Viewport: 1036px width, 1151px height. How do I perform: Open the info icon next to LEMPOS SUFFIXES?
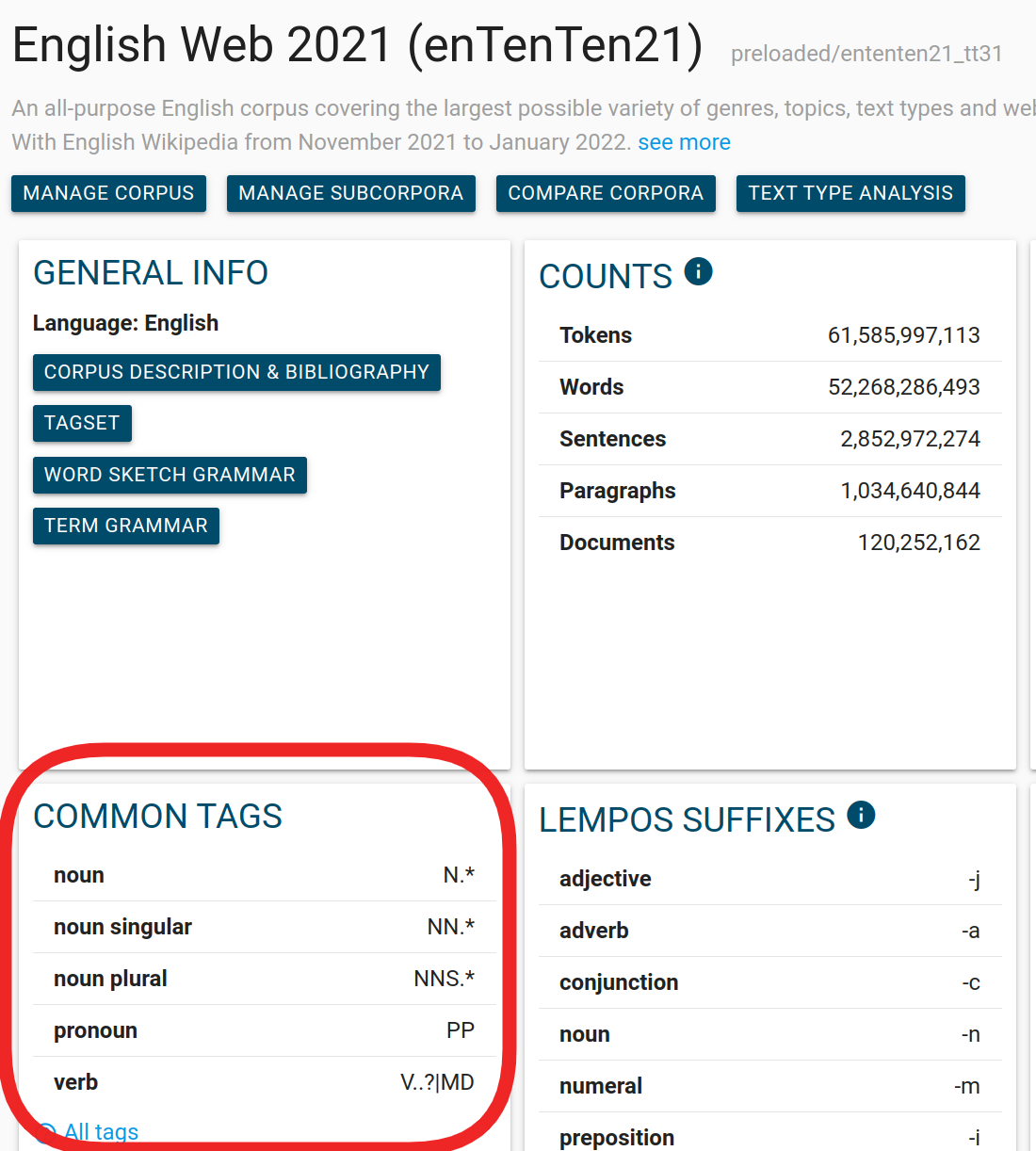[x=861, y=816]
